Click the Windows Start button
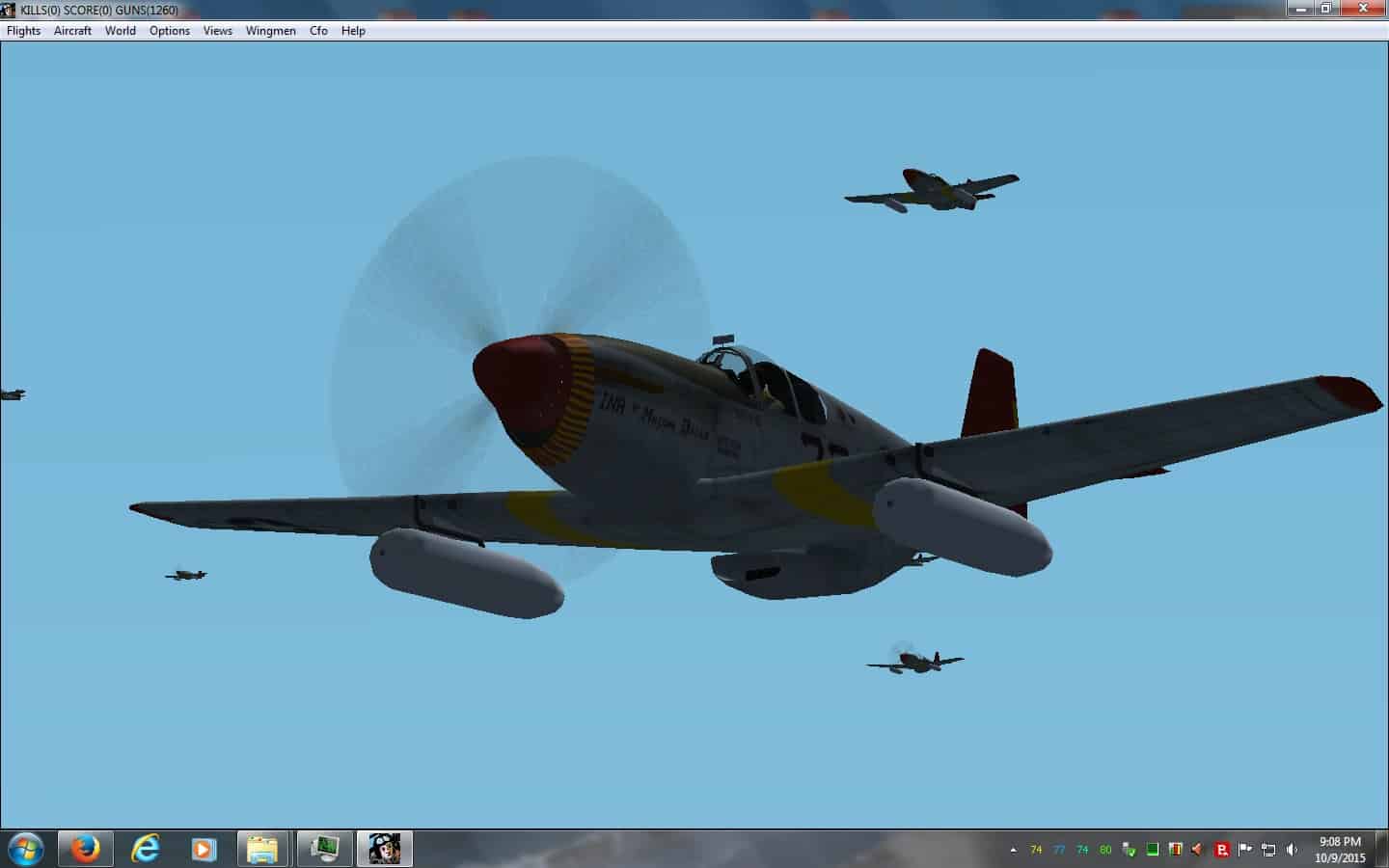 tap(24, 849)
